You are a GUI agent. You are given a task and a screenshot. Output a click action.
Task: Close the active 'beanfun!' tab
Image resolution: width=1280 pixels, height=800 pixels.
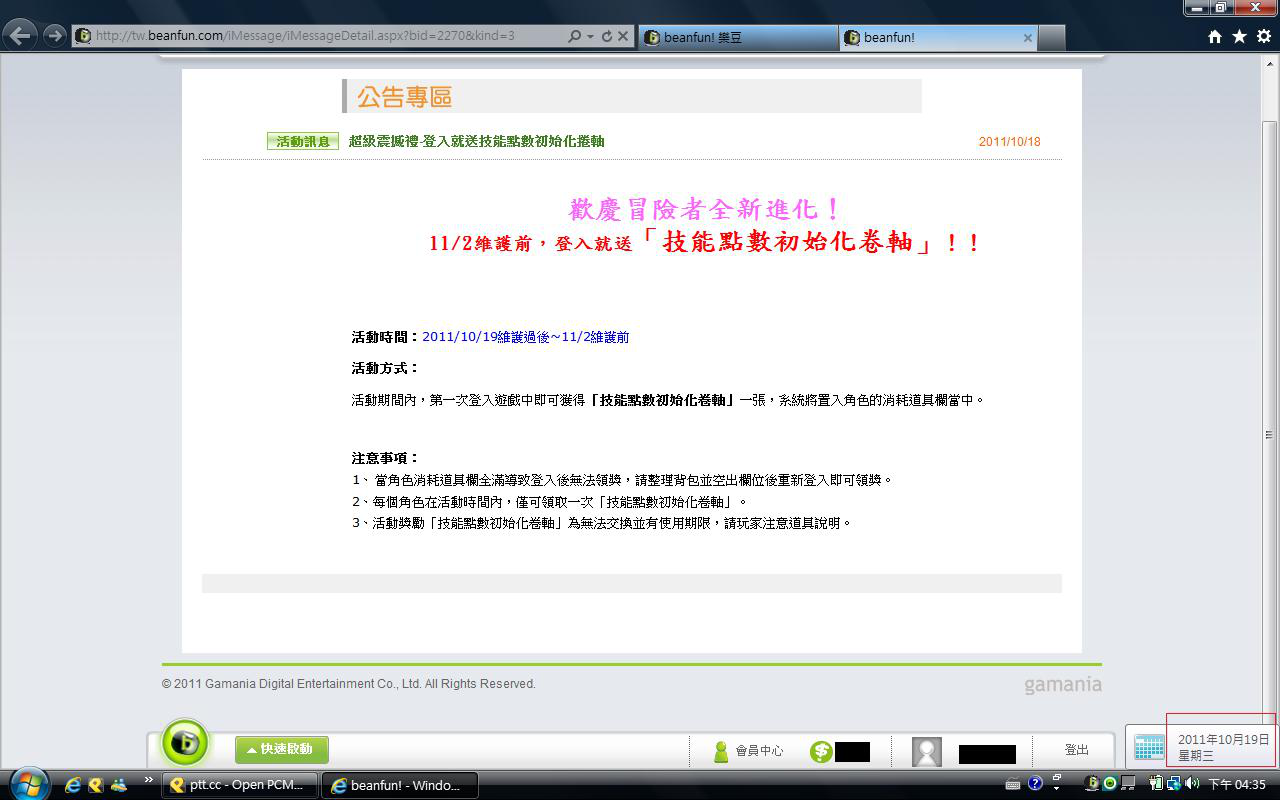point(1027,37)
